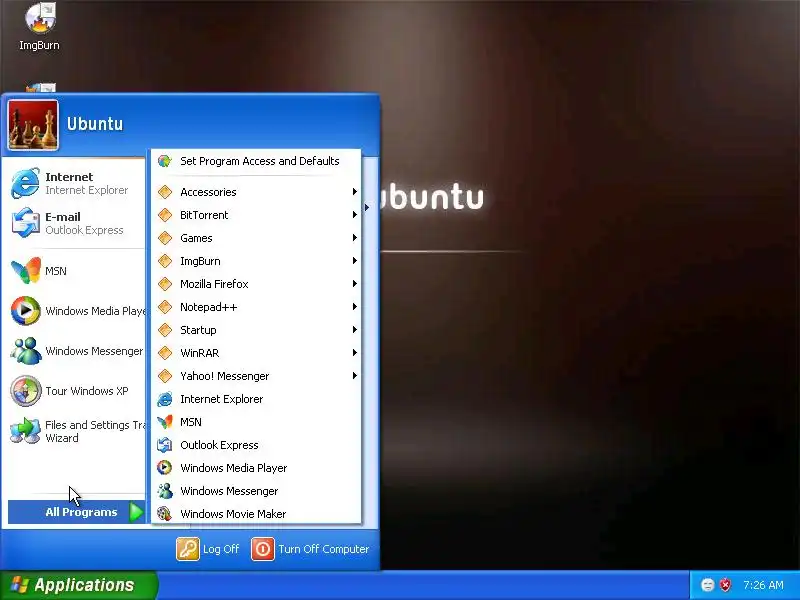Click the Set Program Access and Defaults icon
Viewport: 800px width, 600px height.
pyautogui.click(x=165, y=161)
